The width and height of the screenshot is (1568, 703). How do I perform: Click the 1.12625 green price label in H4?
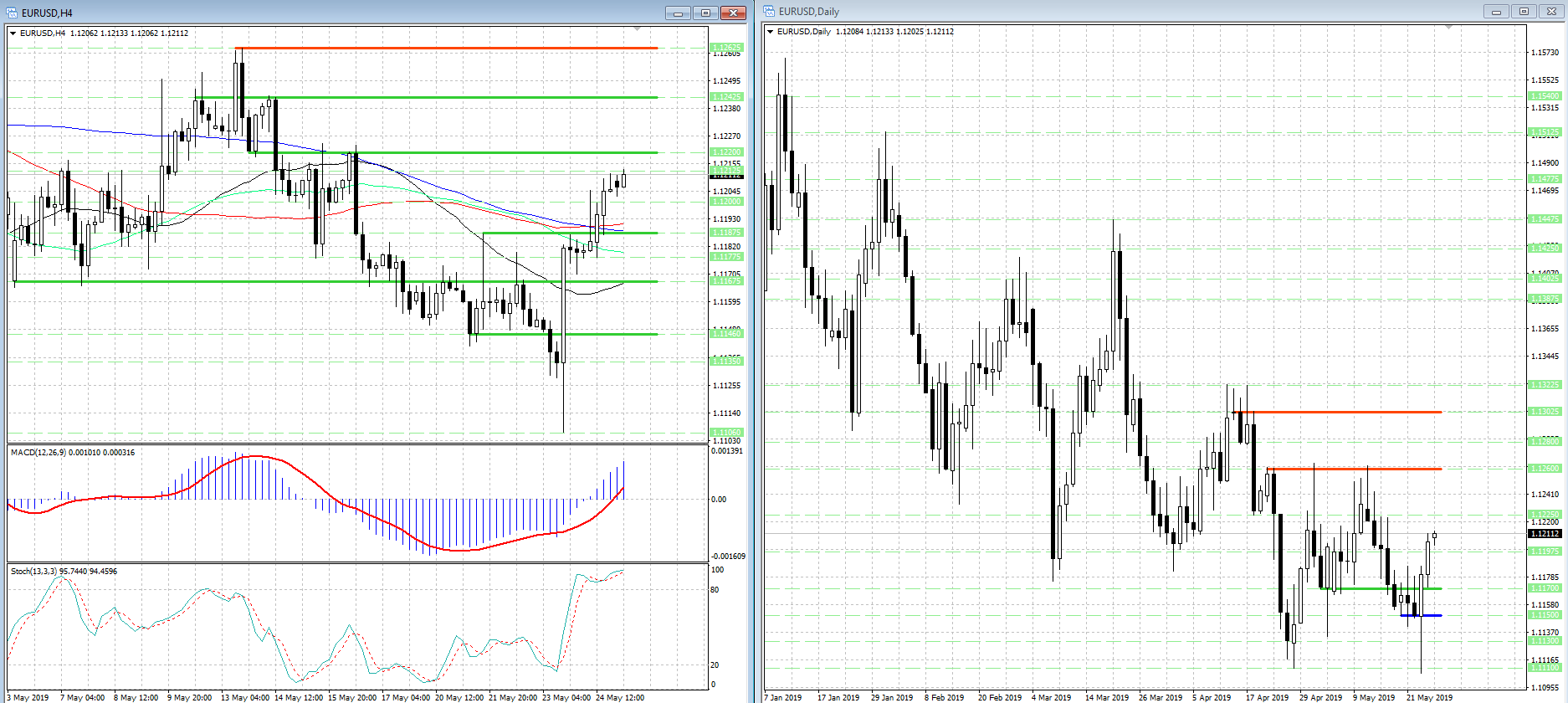pos(725,48)
